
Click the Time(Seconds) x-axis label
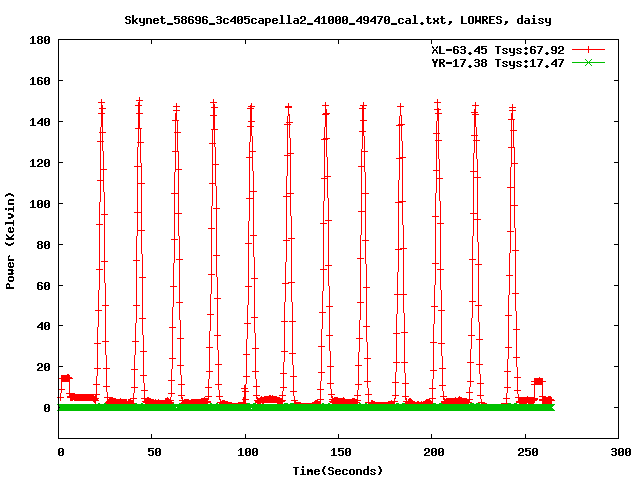338,471
